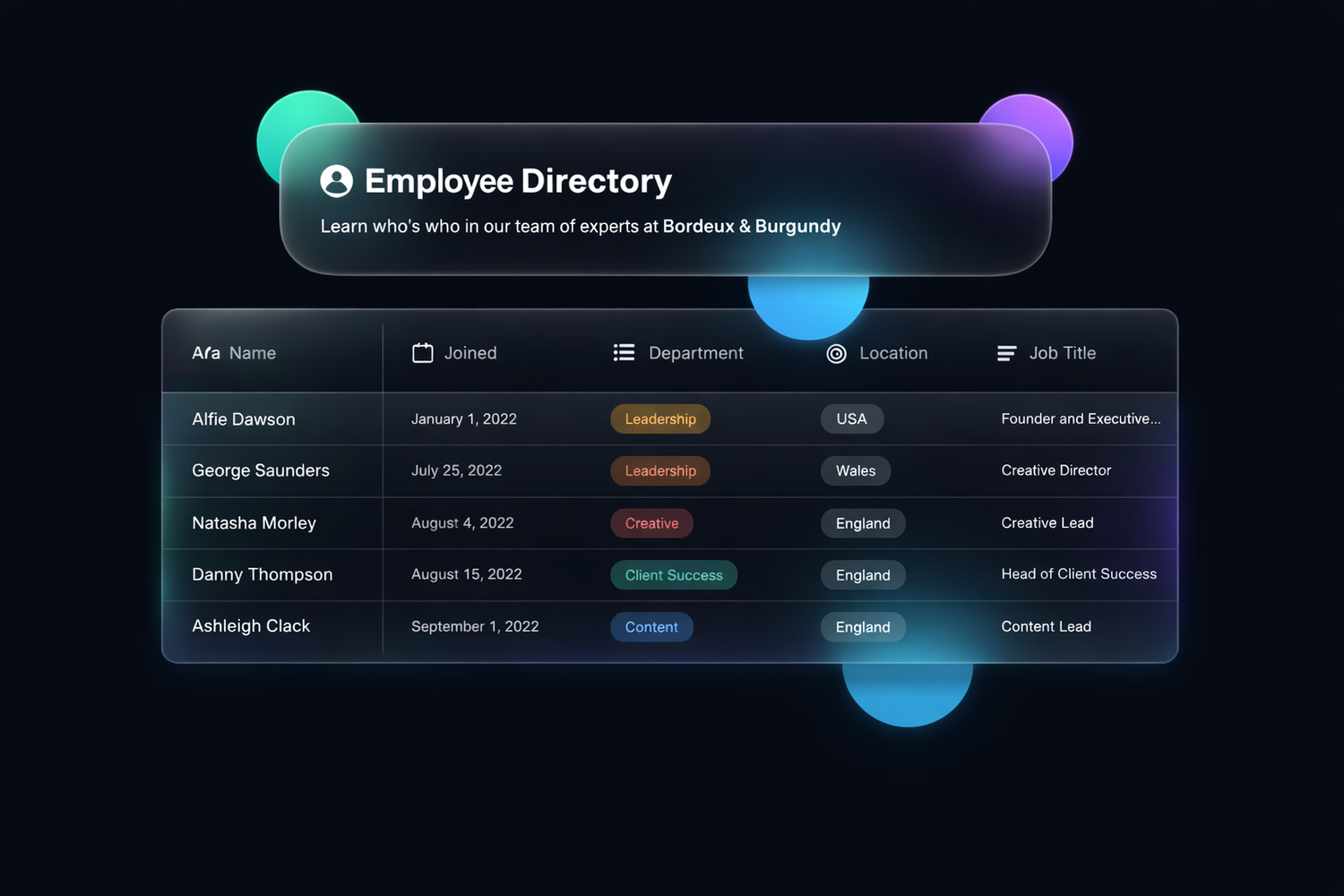Click the Content Lead job title
This screenshot has height=896, width=1344.
coord(1047,626)
